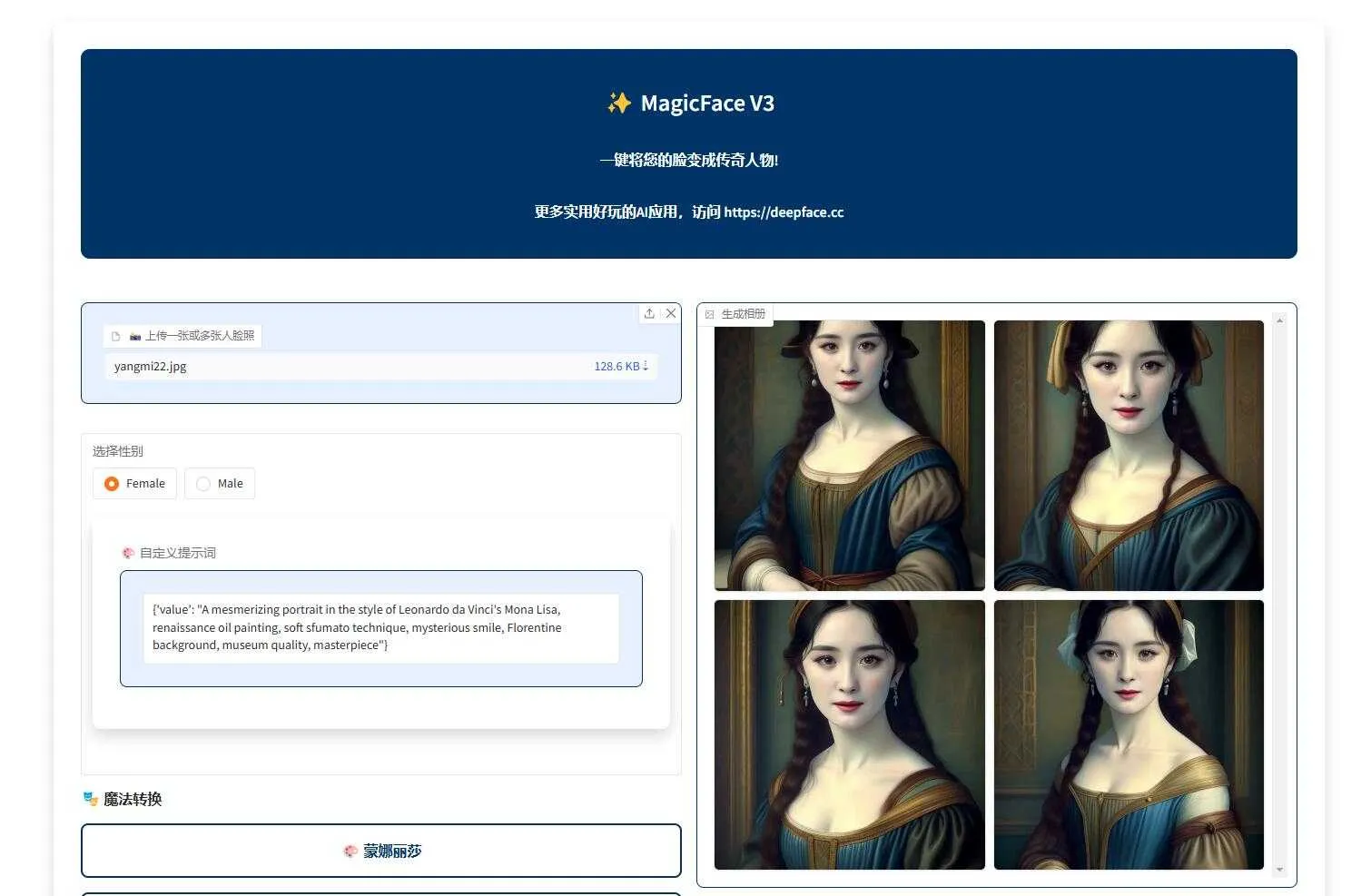Image resolution: width=1371 pixels, height=896 pixels.
Task: Click the gallery scrollbar down arrow
Action: (x=1279, y=870)
